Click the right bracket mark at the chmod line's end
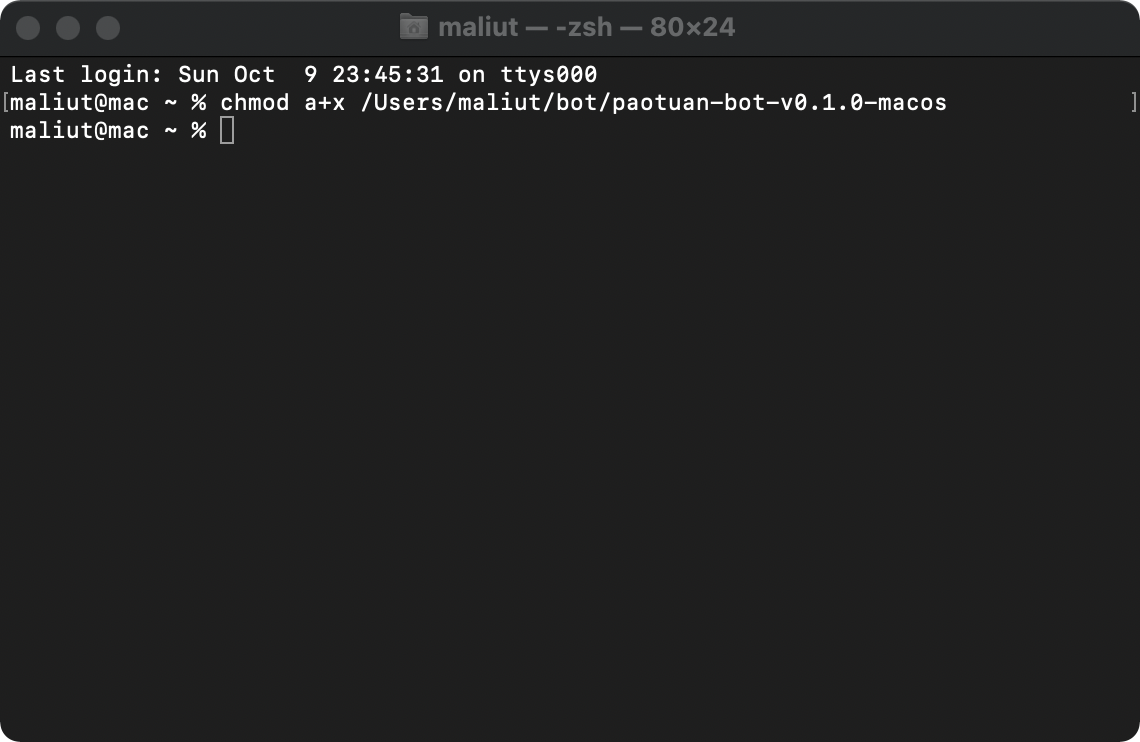1140x742 pixels. click(x=1133, y=102)
